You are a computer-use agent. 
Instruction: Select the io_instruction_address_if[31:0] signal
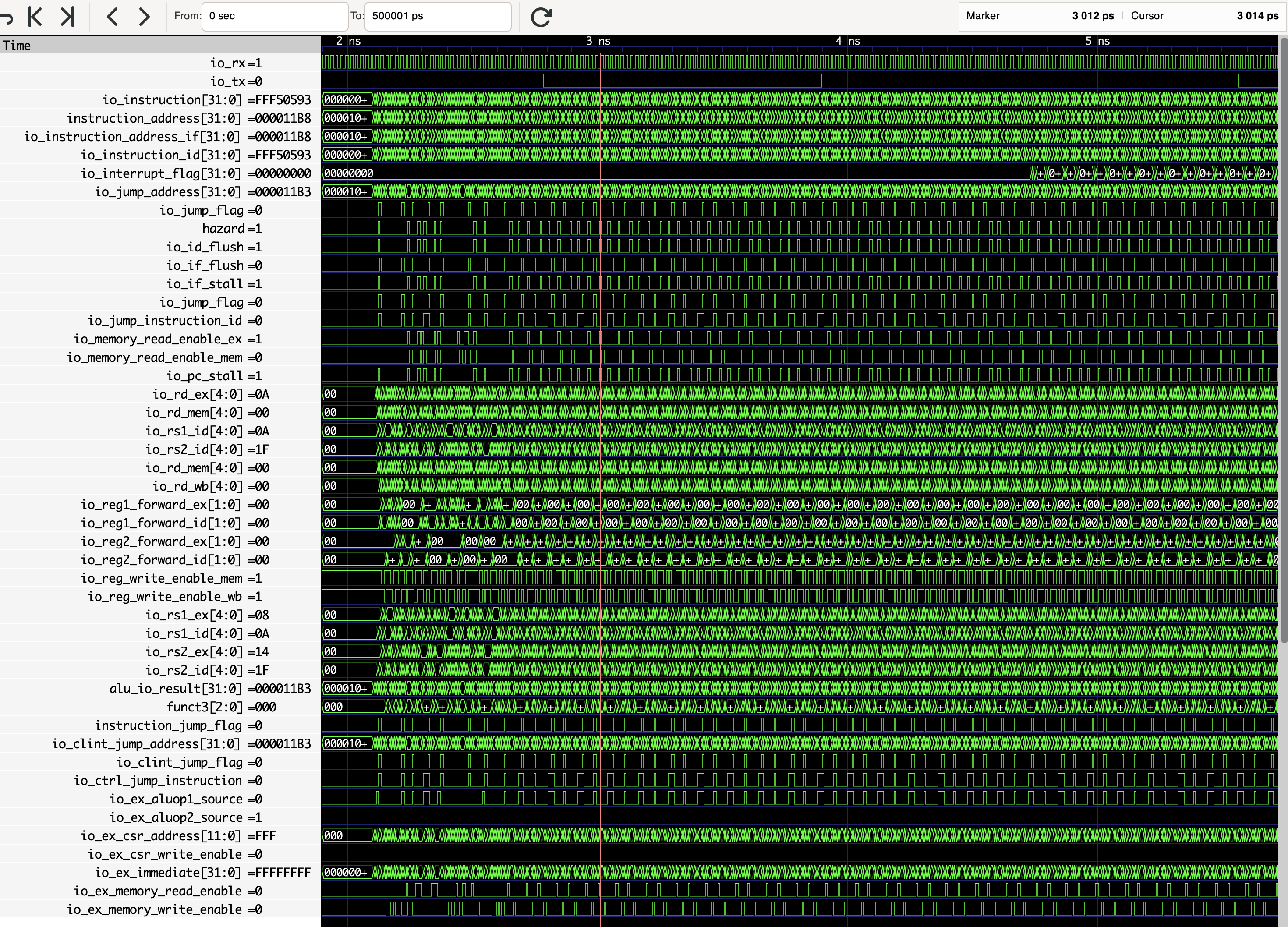pyautogui.click(x=160, y=137)
